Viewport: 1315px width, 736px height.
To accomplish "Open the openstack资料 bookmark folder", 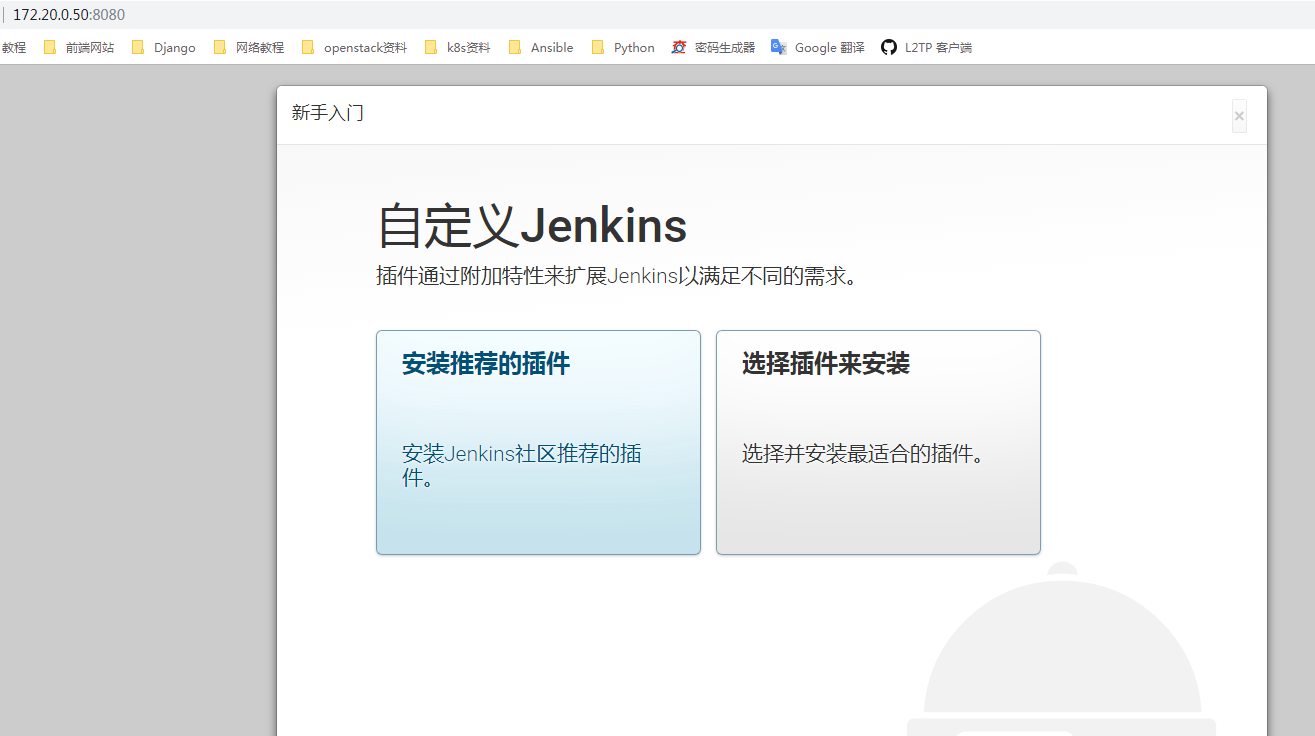I will [x=354, y=47].
